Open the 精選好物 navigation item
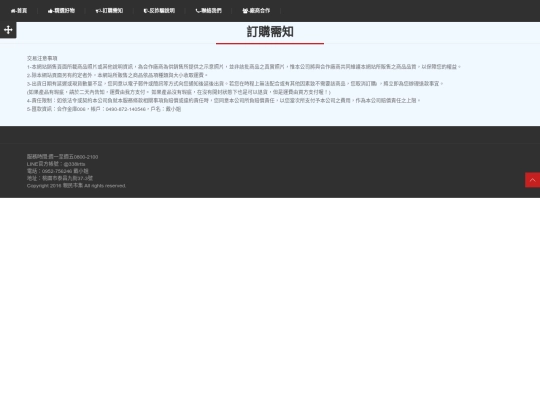Screen dimensions: 540x405 [x=61, y=11]
